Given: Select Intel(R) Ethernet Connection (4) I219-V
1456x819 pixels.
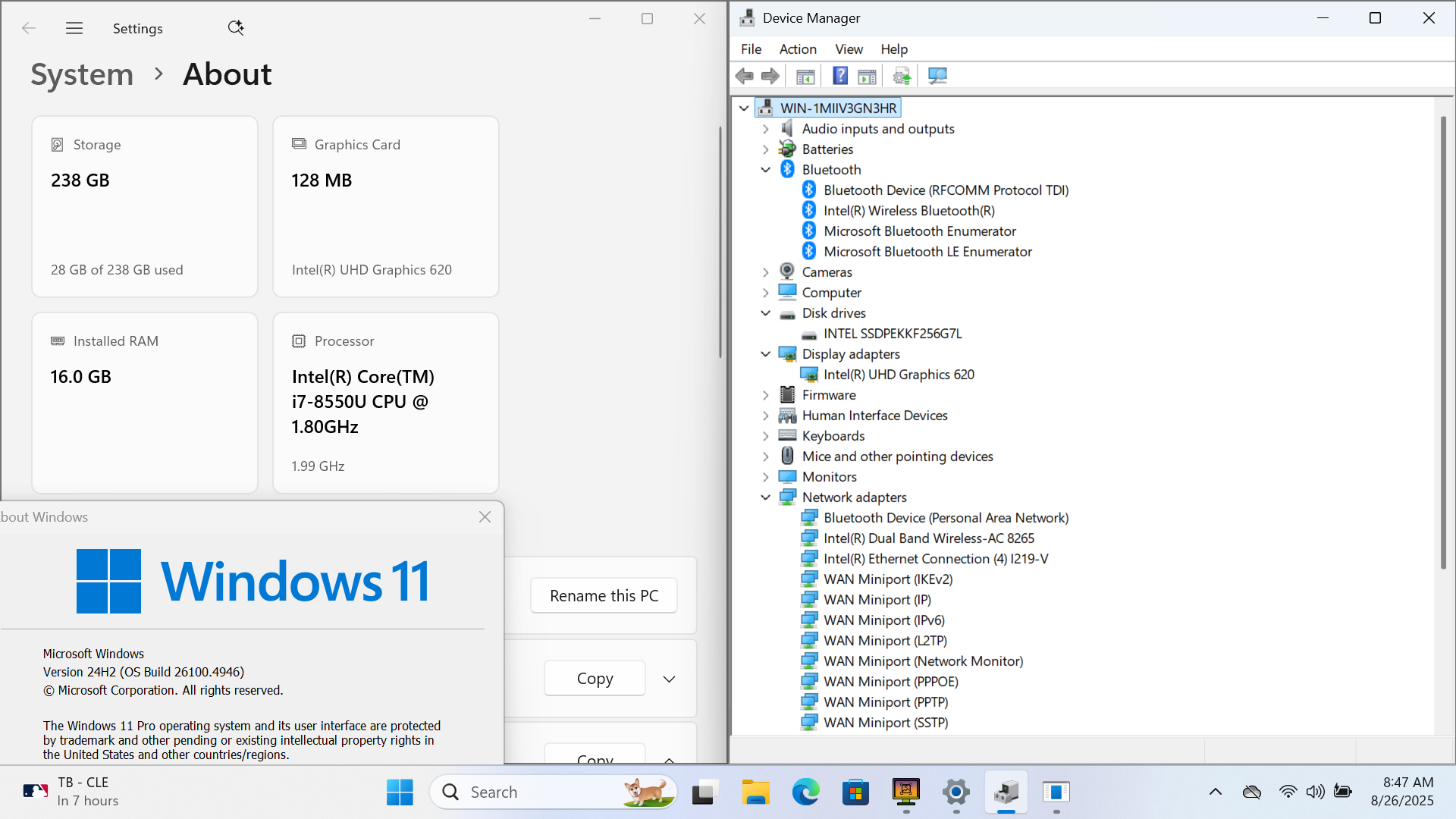Looking at the screenshot, I should click(x=936, y=559).
